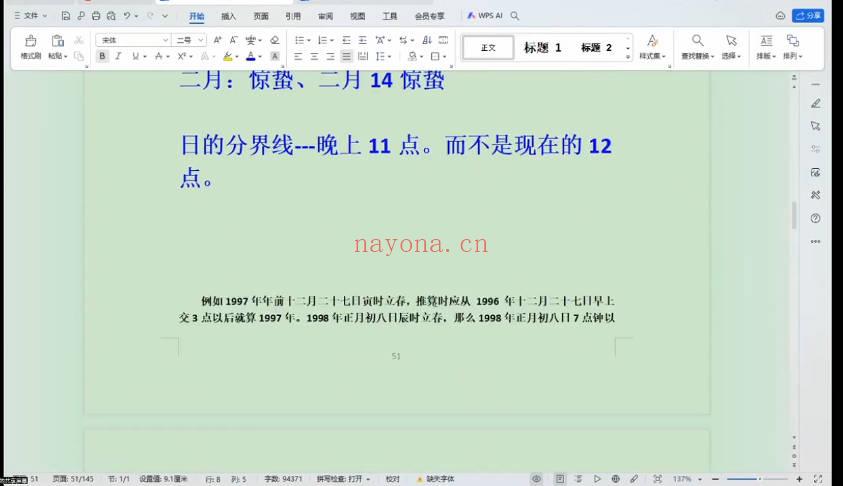Click the WPS AI button
Image resolution: width=843 pixels, height=486 pixels.
(x=484, y=16)
